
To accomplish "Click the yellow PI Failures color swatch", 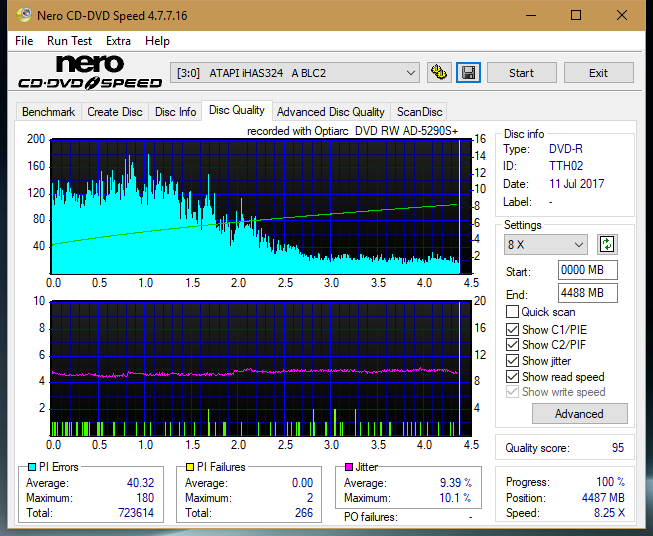I will (190, 467).
